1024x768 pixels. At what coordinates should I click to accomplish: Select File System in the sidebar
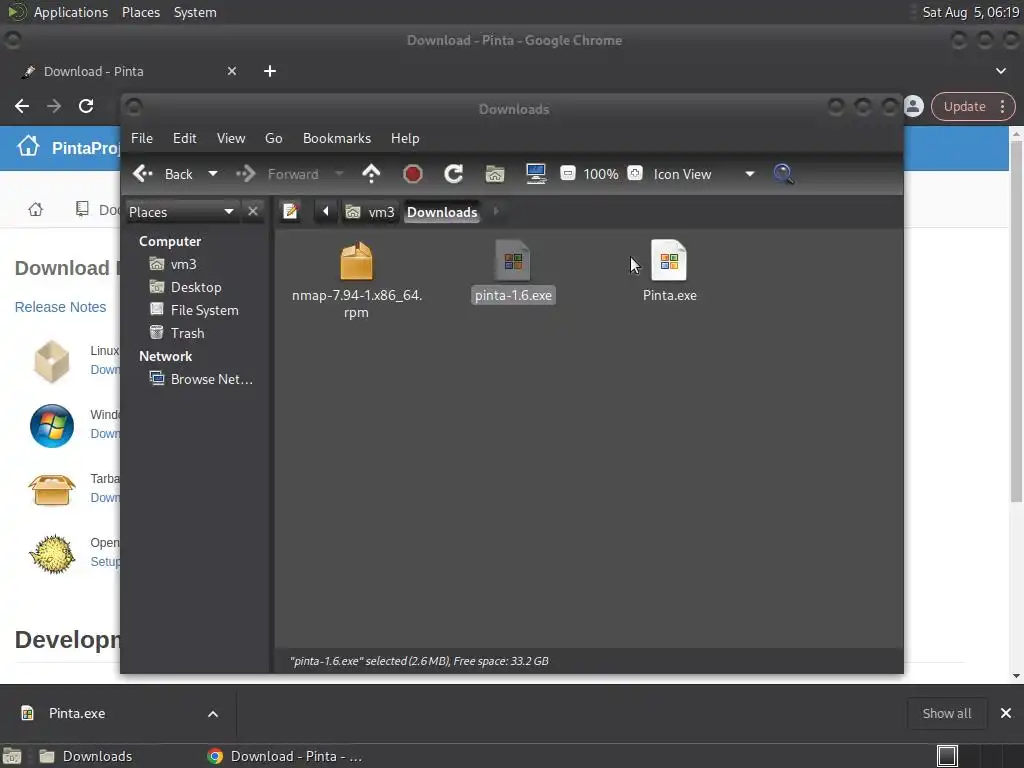pyautogui.click(x=196, y=310)
